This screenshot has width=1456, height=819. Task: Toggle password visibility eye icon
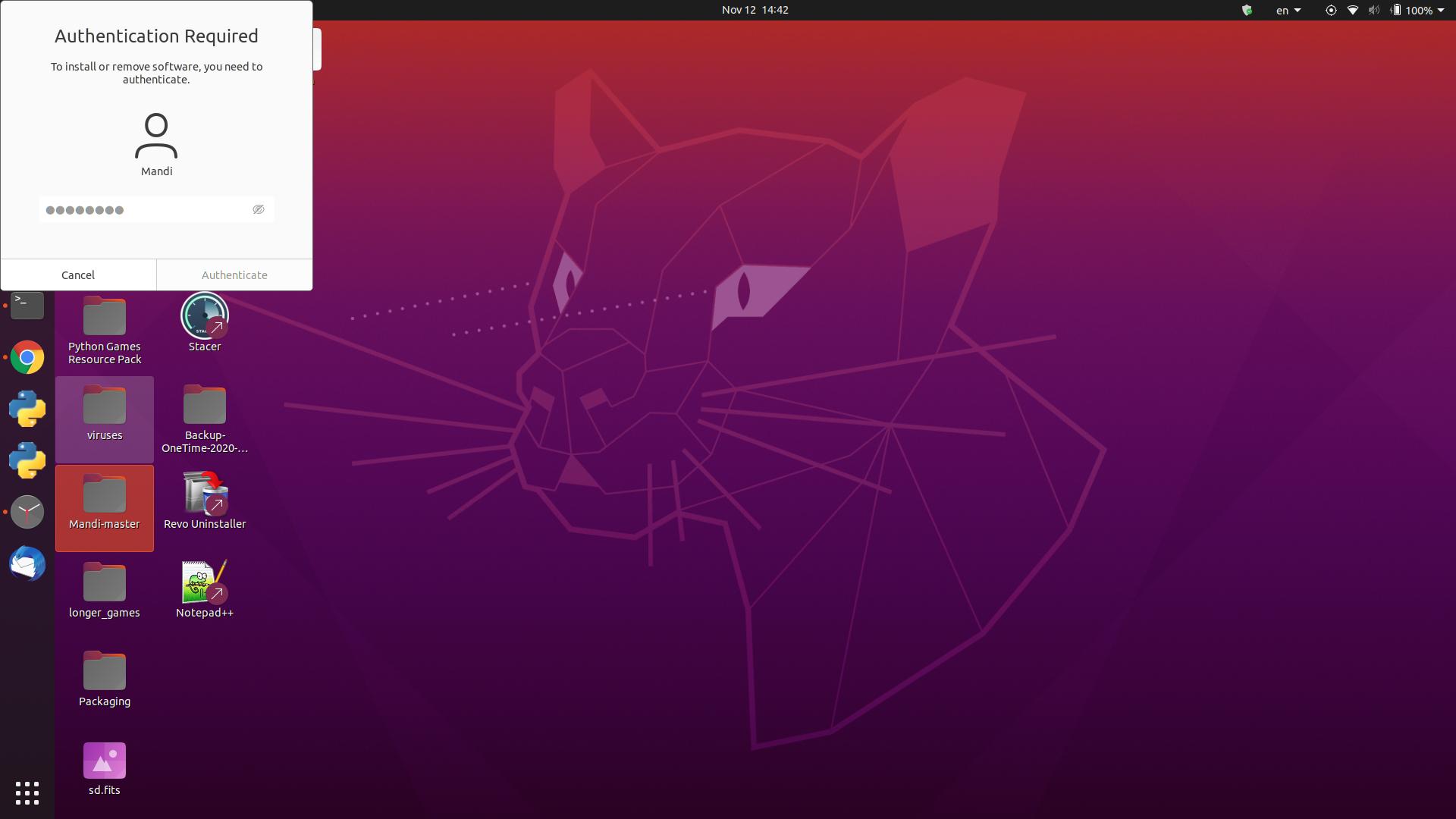pyautogui.click(x=258, y=209)
